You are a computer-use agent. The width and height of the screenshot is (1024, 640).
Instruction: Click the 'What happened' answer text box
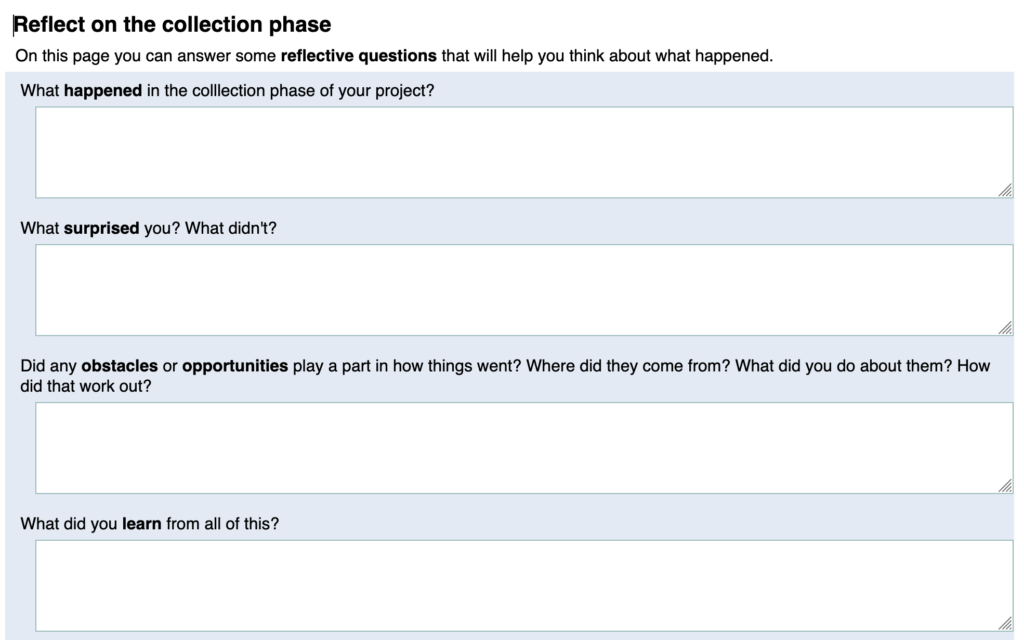pyautogui.click(x=524, y=152)
